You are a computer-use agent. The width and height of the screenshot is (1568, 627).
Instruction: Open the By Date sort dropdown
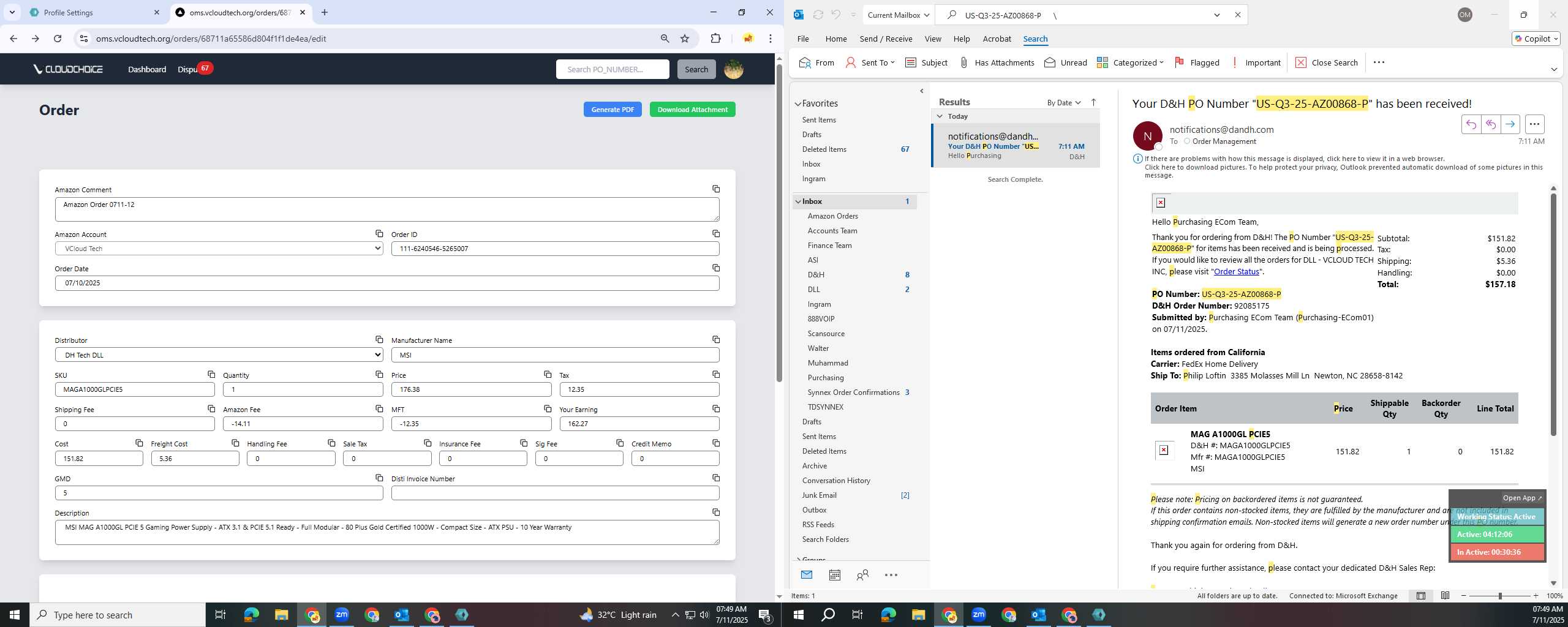[x=1063, y=102]
